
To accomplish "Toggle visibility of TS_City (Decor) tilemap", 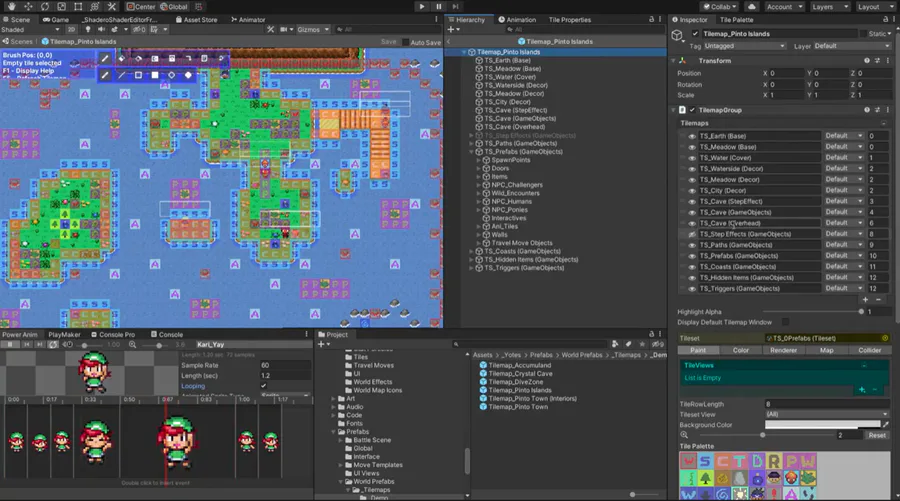I will [692, 191].
